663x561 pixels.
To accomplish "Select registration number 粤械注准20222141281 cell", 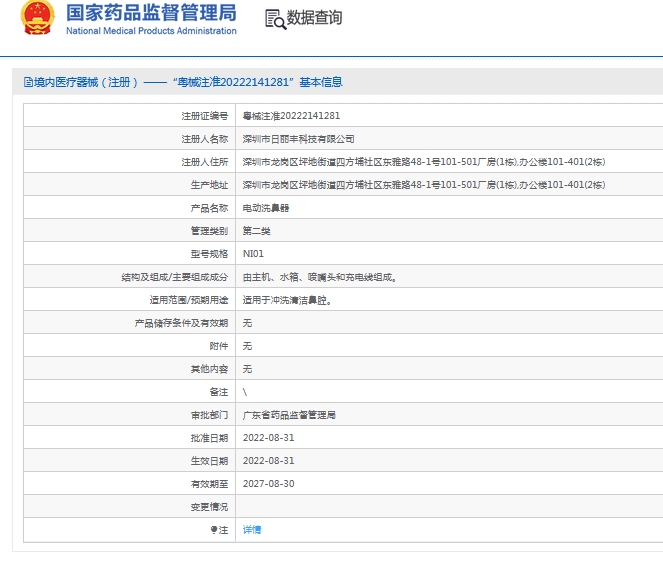I will [x=291, y=116].
